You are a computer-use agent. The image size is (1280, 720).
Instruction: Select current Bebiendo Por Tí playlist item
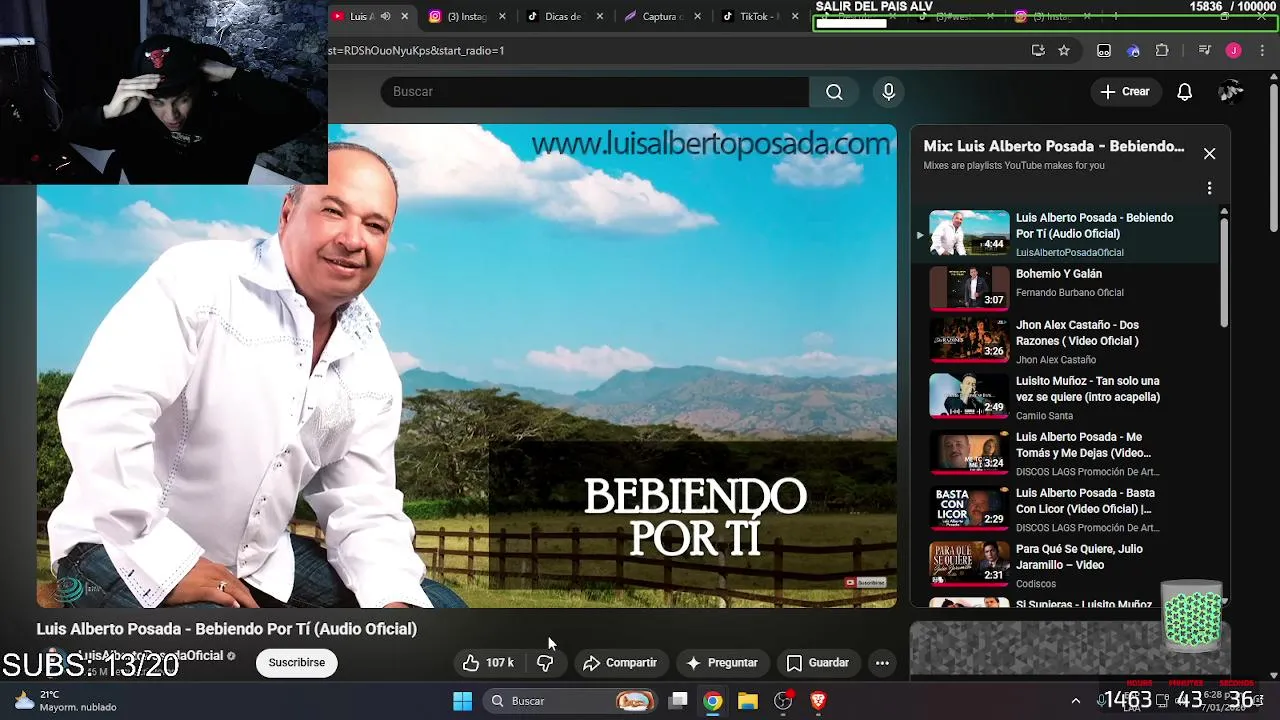click(1065, 235)
